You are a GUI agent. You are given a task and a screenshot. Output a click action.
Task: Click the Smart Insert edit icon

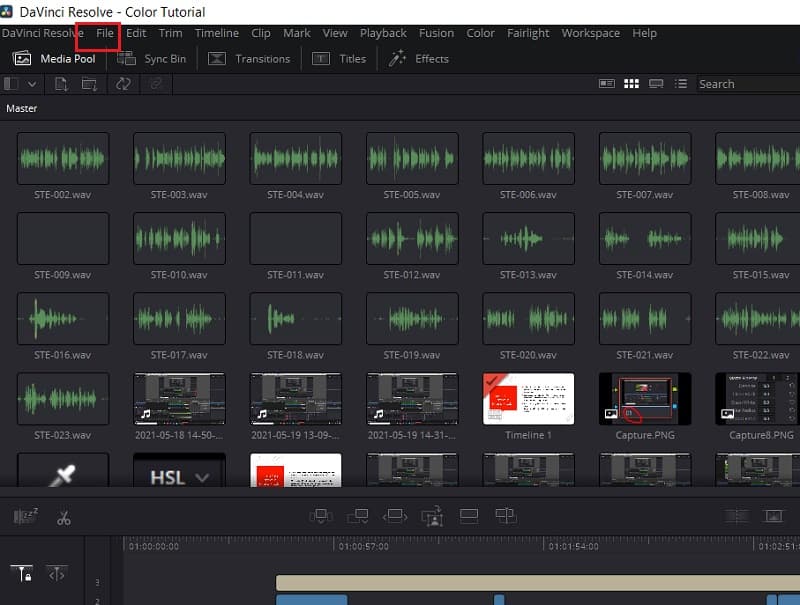click(x=321, y=516)
